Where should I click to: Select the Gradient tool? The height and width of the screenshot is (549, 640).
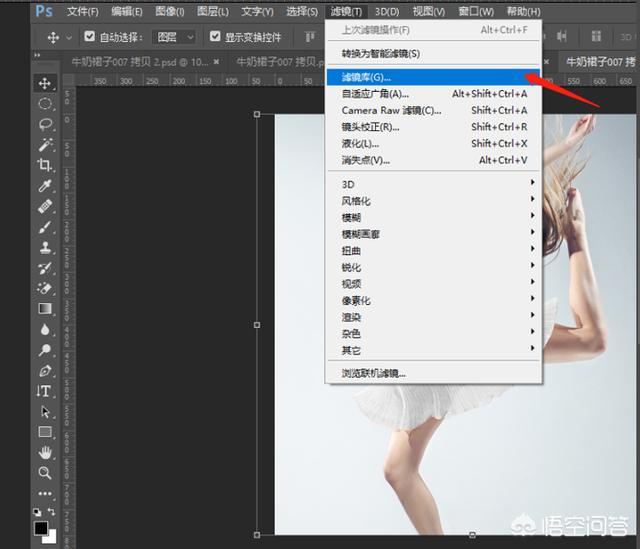45,309
